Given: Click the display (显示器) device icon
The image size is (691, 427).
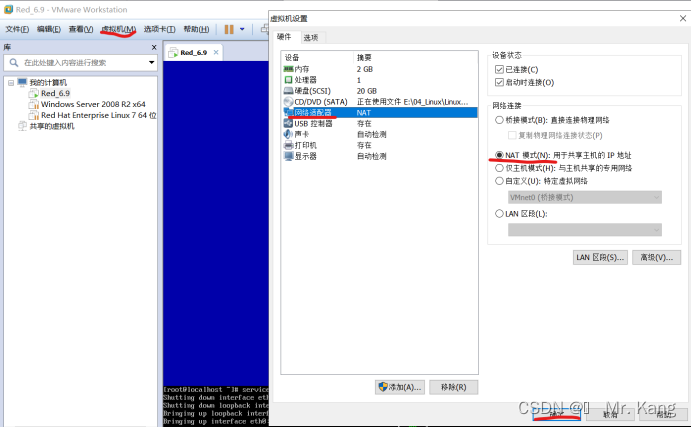Looking at the screenshot, I should 288,156.
